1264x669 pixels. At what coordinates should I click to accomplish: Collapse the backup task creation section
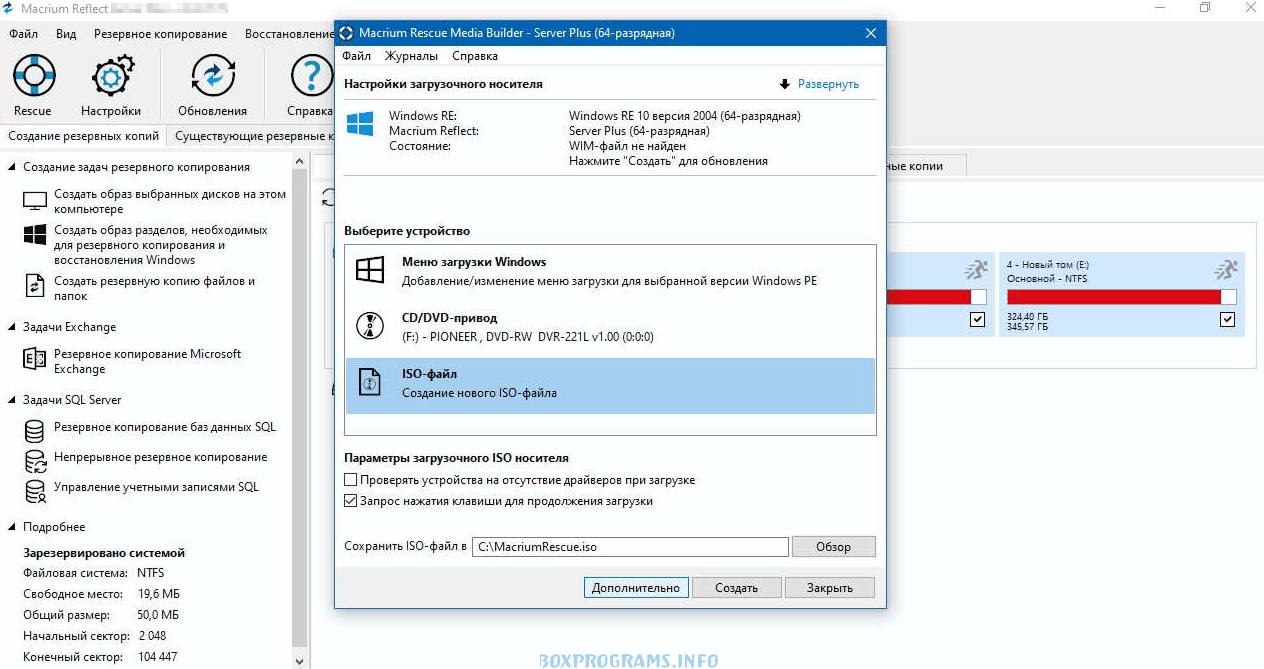(12, 167)
